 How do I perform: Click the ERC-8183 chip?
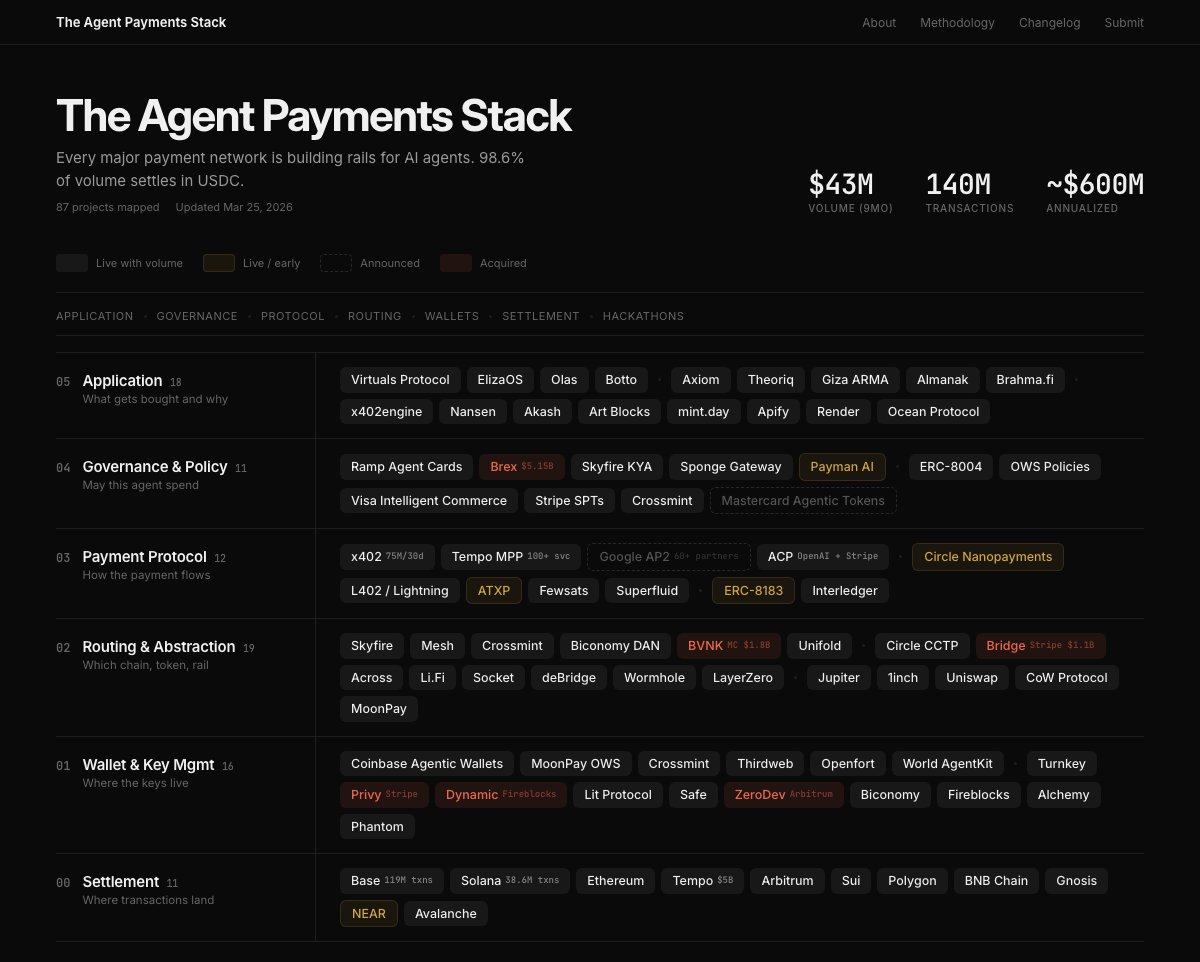pyautogui.click(x=753, y=591)
